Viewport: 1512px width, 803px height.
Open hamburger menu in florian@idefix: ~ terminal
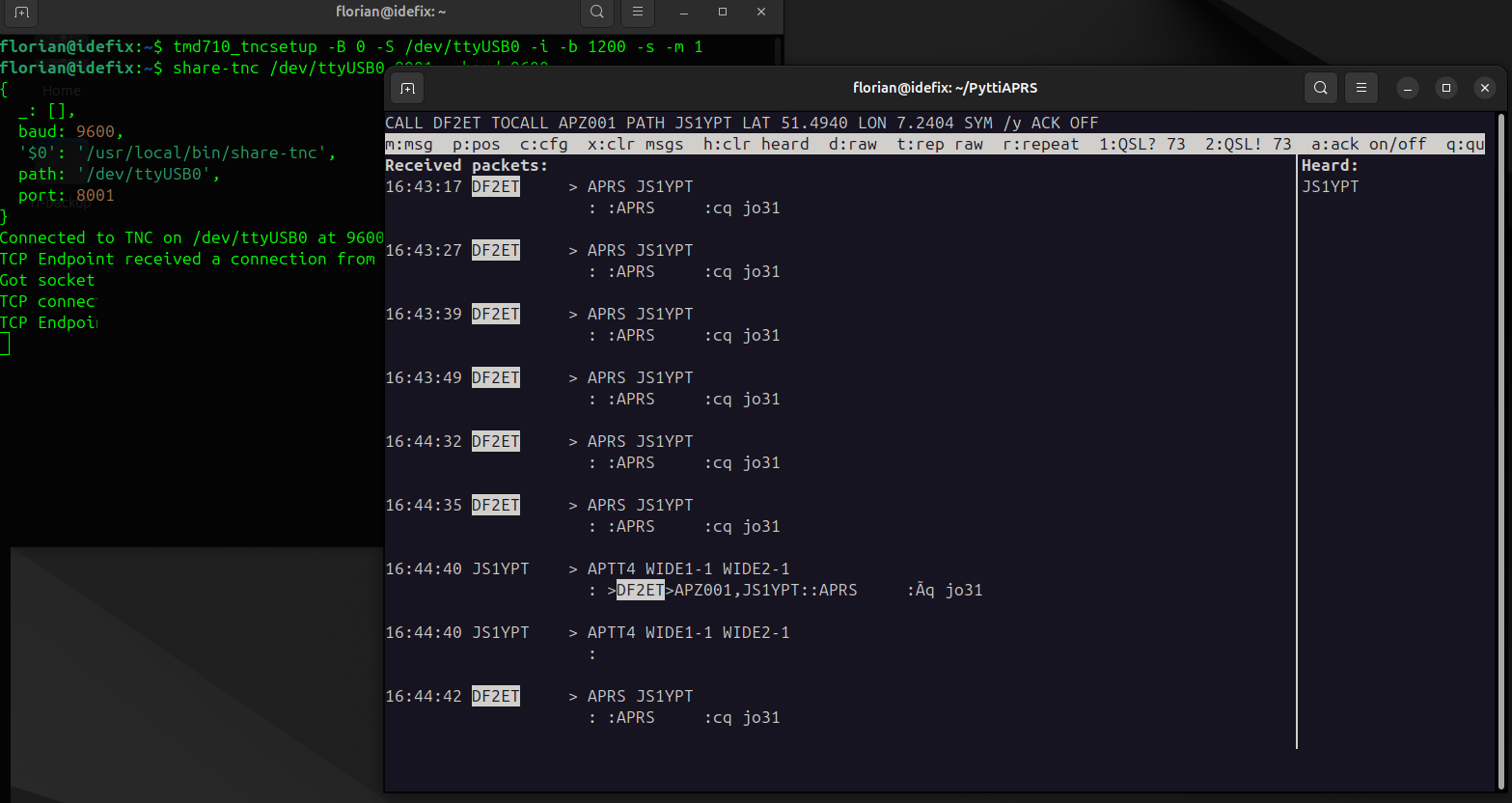point(637,13)
